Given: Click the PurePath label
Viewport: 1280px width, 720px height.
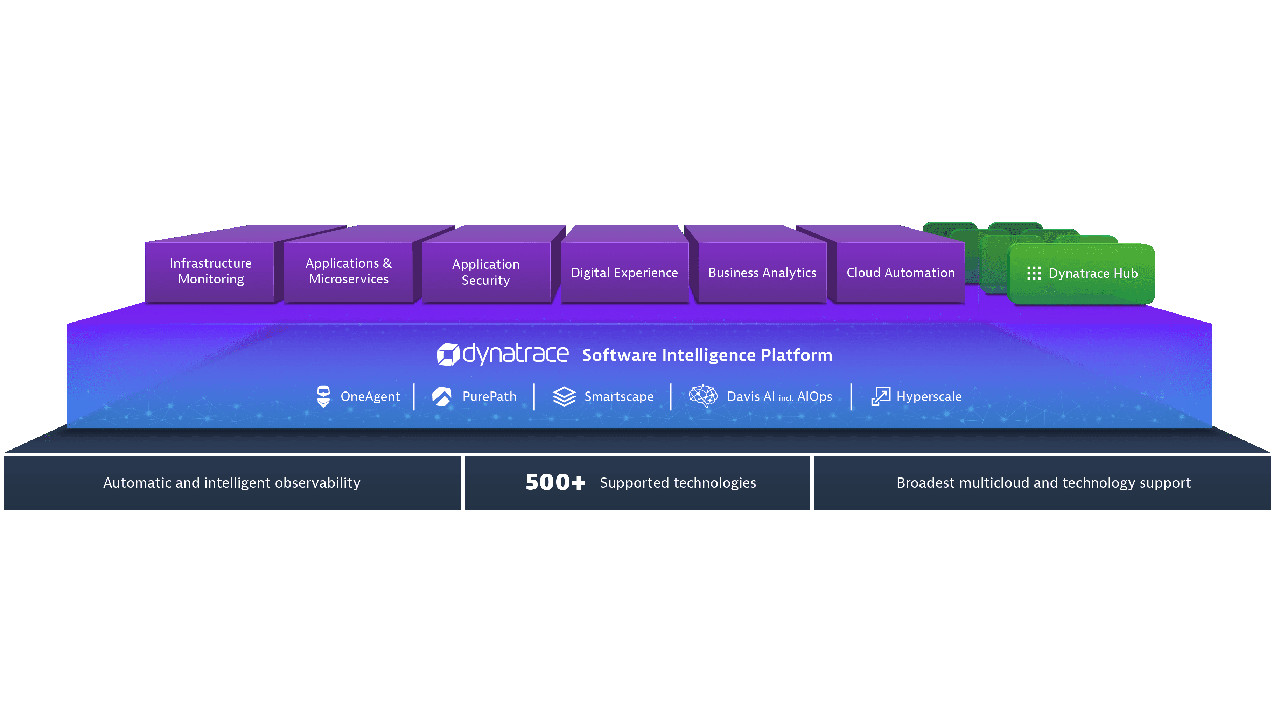Looking at the screenshot, I should click(489, 397).
